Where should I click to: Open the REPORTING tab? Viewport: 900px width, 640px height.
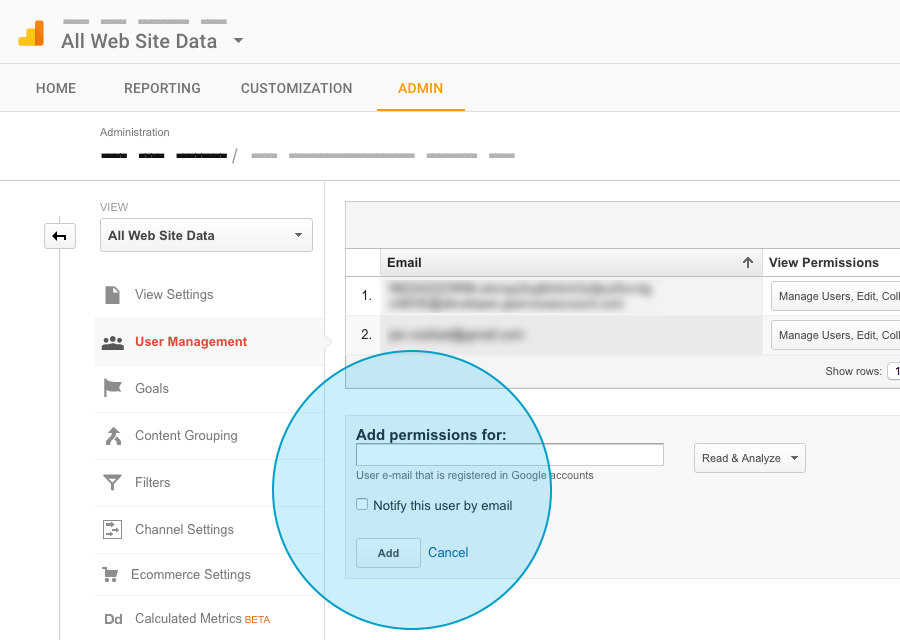(162, 88)
